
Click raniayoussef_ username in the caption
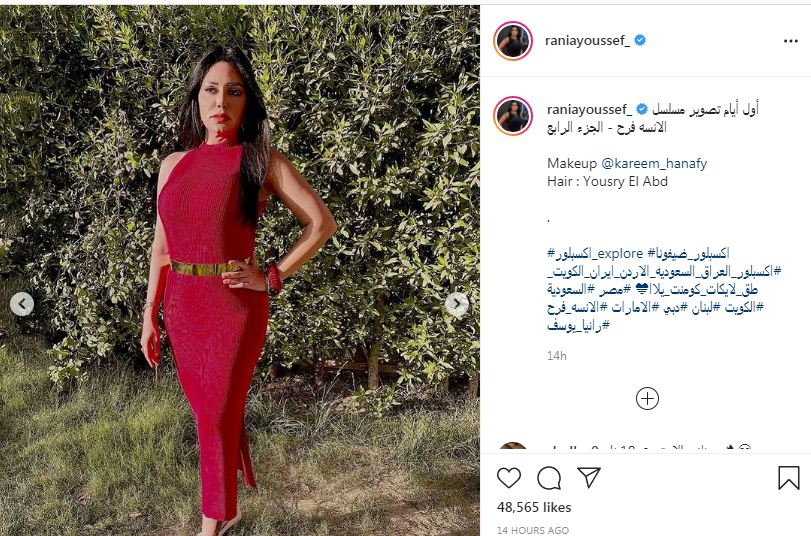click(590, 109)
